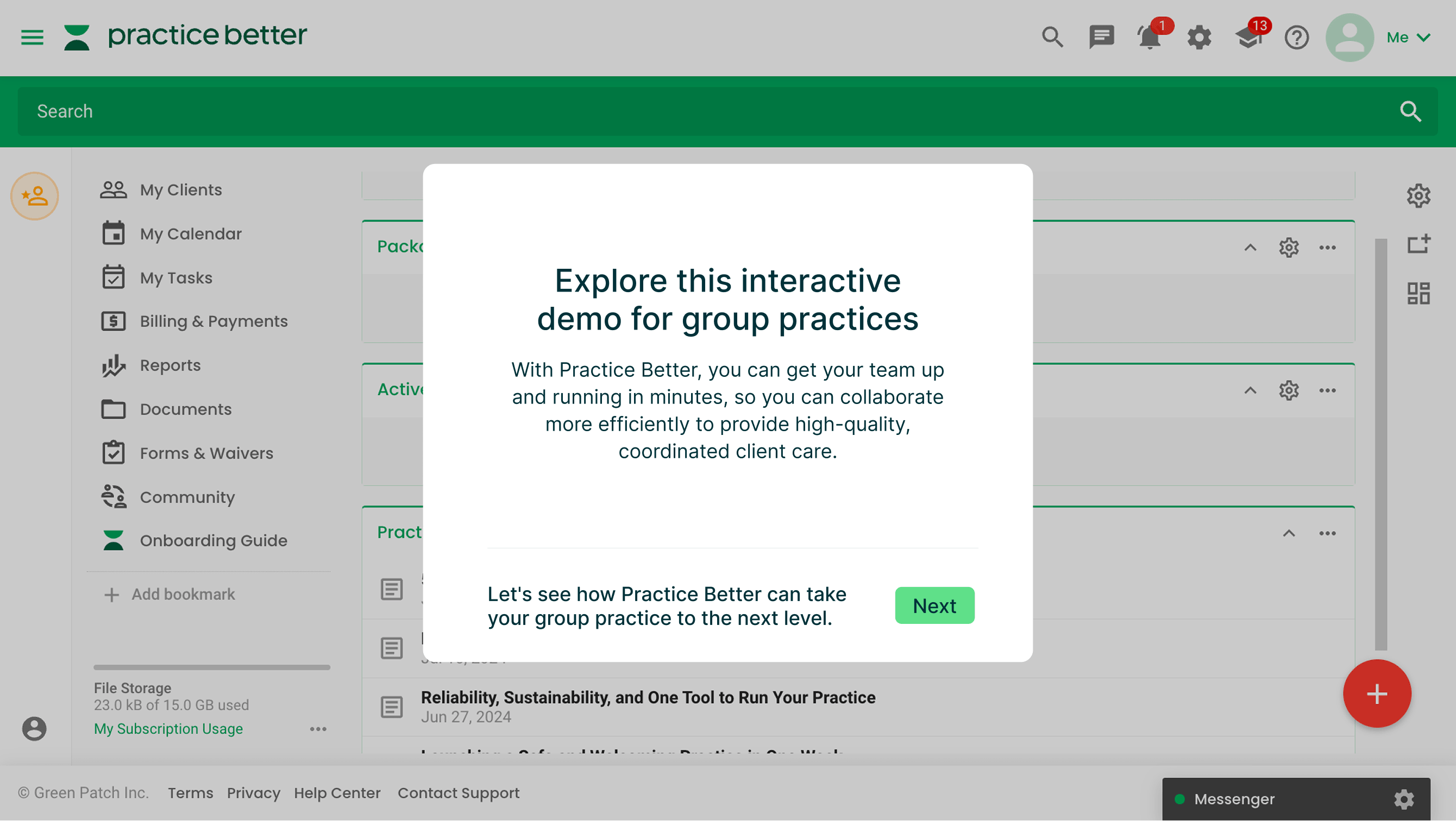The height and width of the screenshot is (821, 1456).
Task: Click the profile avatar picture
Action: (1350, 37)
